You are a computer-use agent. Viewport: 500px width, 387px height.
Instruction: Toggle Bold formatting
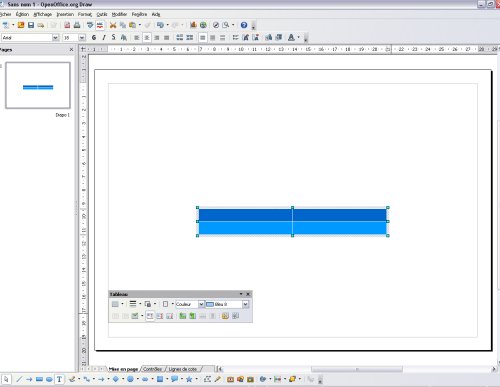click(x=94, y=38)
